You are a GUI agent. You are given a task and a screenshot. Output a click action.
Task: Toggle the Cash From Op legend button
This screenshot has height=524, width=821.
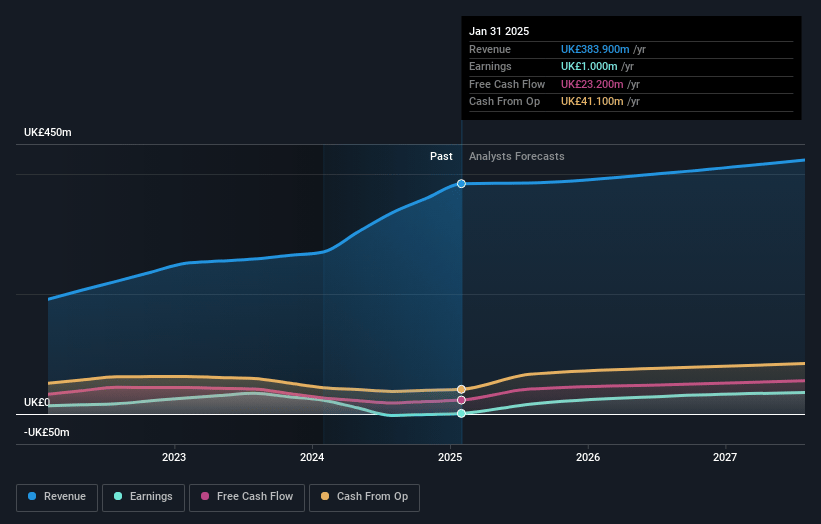(364, 497)
